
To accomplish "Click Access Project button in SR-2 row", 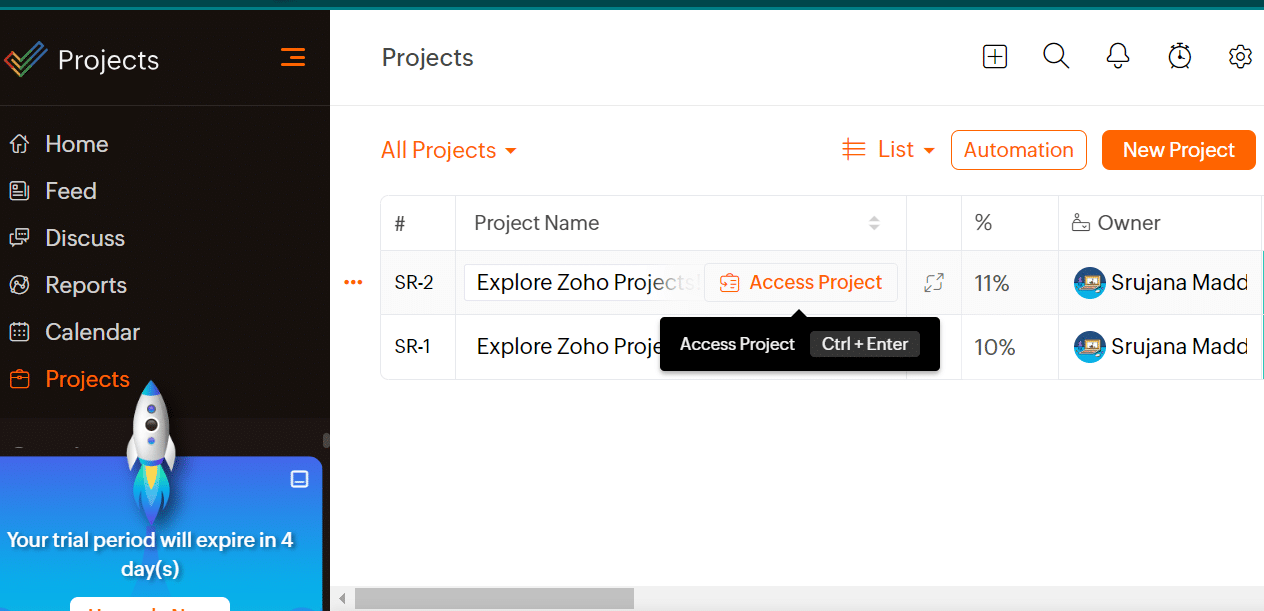I will tap(801, 283).
